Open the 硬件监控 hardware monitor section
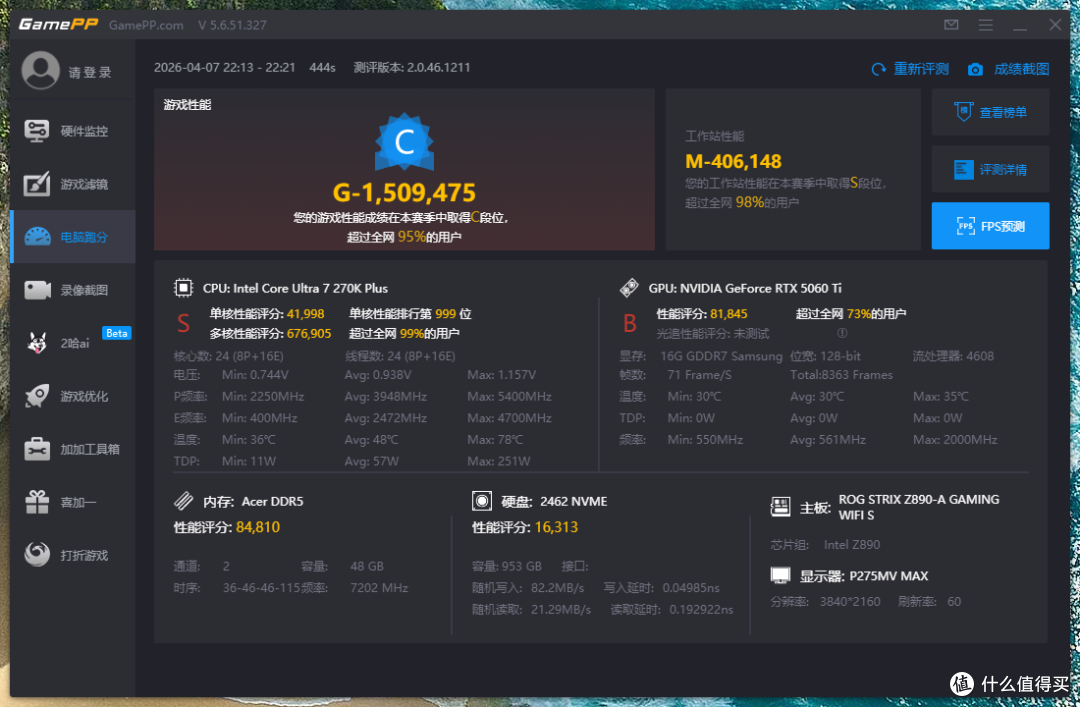The image size is (1080, 707). (x=72, y=131)
